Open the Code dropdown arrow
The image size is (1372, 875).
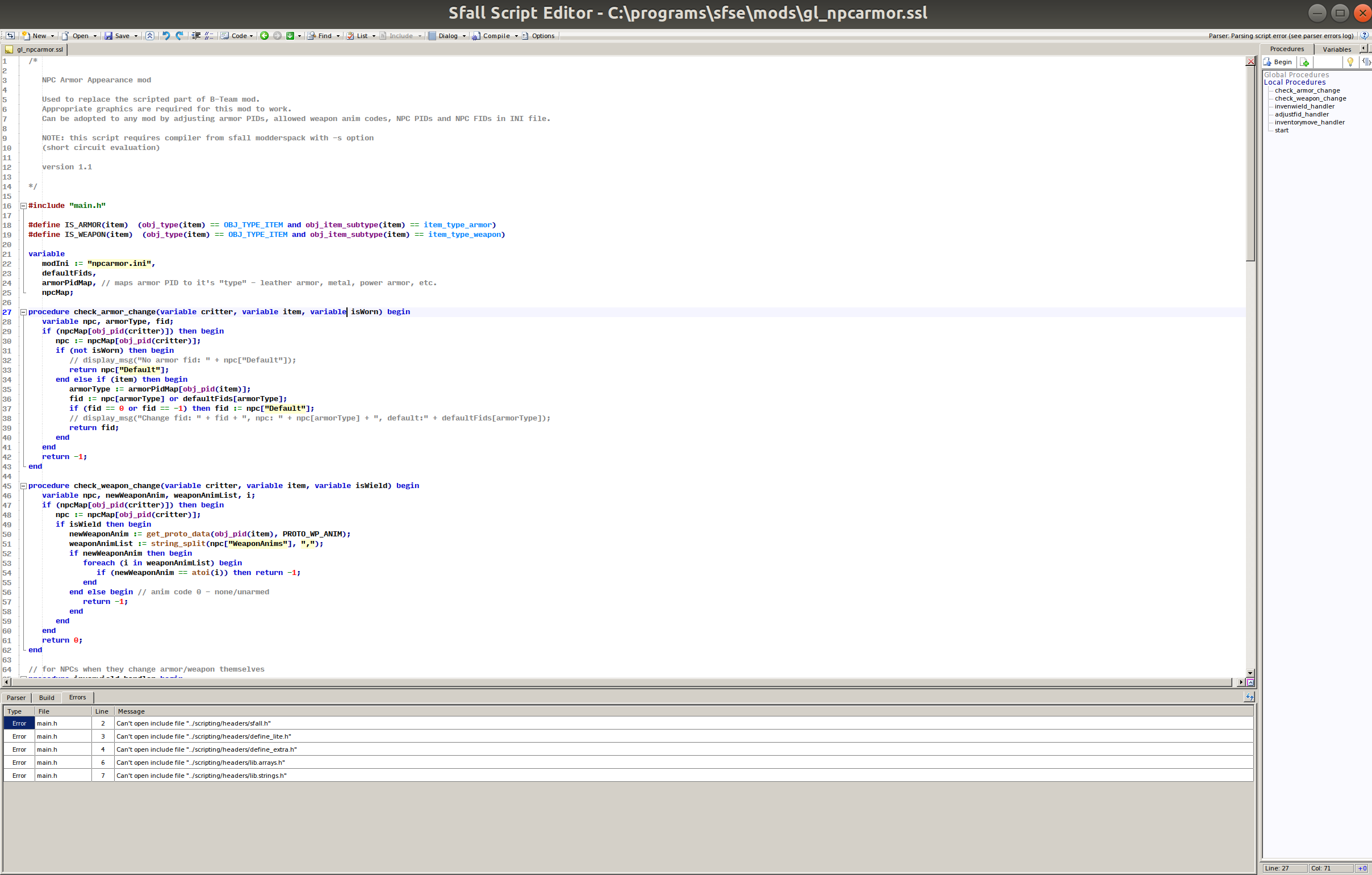tap(251, 36)
